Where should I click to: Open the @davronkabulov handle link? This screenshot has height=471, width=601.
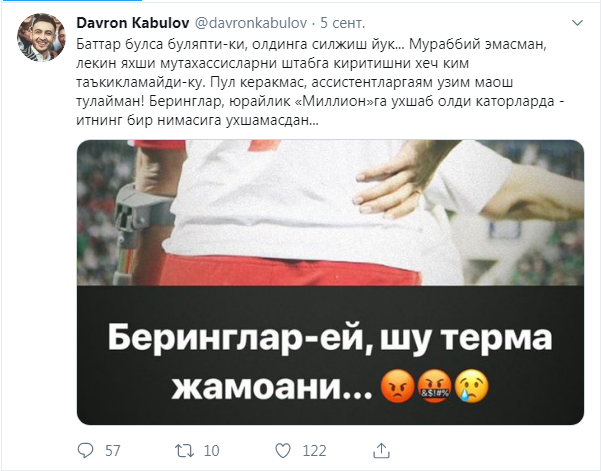pos(251,23)
